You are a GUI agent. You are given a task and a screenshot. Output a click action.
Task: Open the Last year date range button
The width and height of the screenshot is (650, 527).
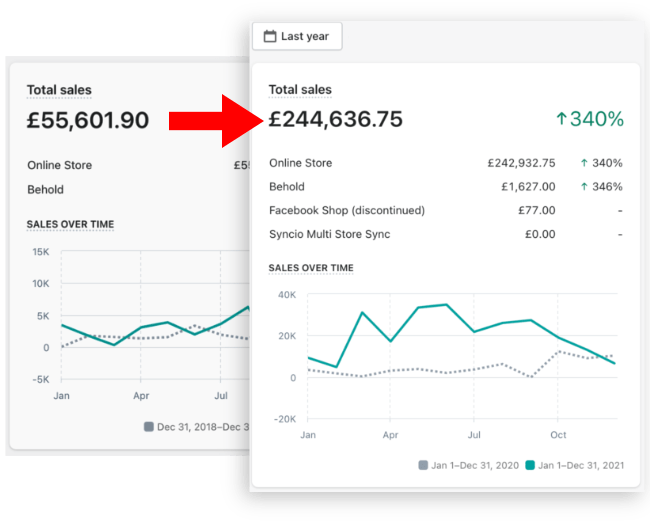click(297, 36)
